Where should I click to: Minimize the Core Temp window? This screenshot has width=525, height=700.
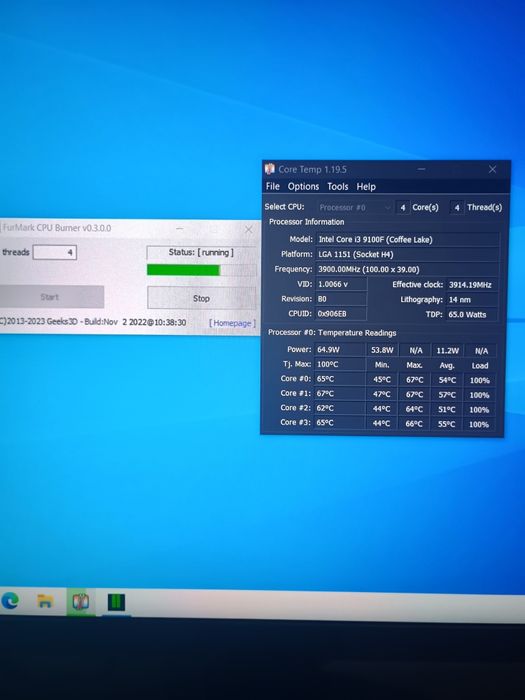[421, 169]
